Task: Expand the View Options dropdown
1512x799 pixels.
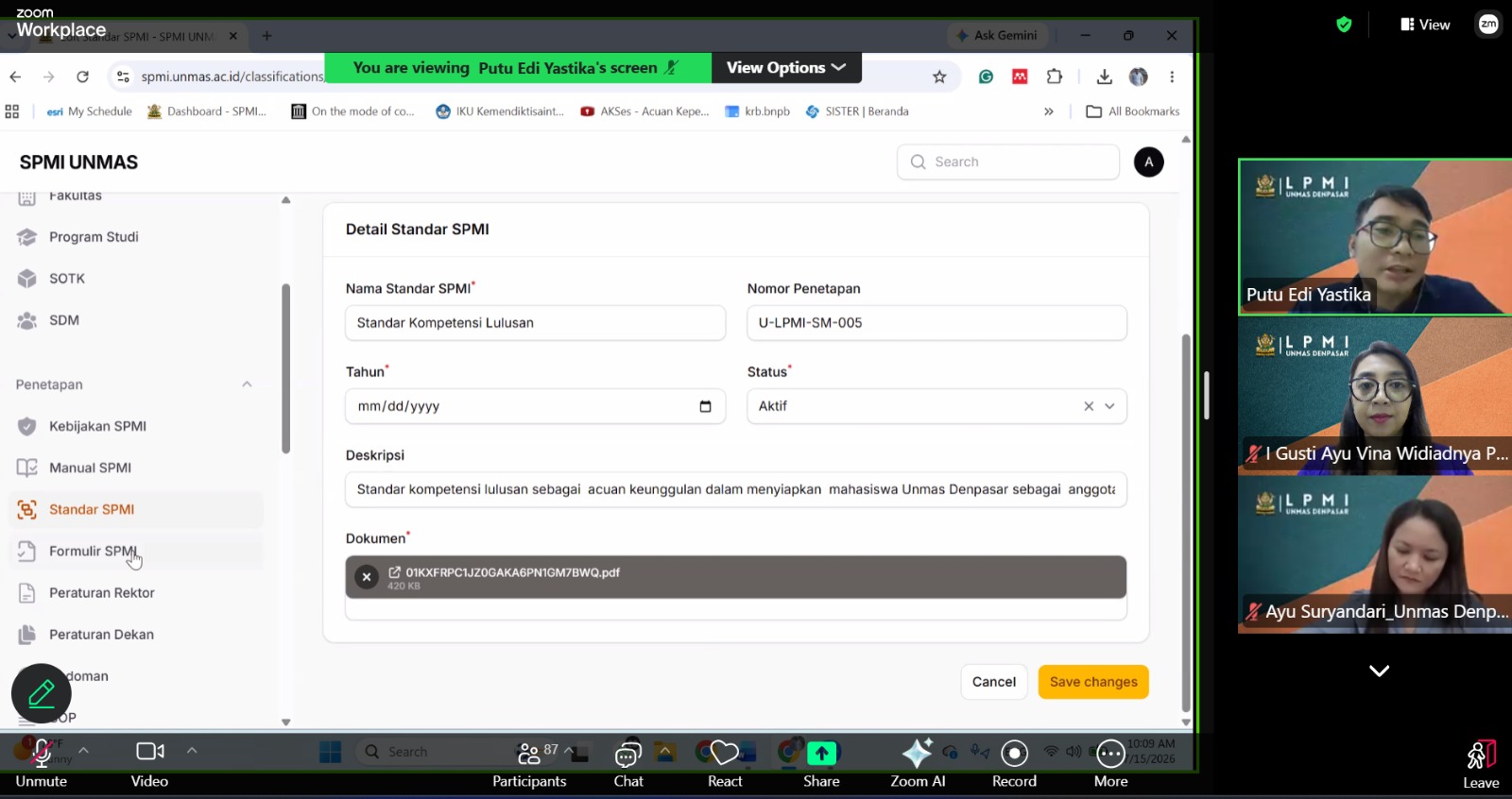Action: point(786,68)
